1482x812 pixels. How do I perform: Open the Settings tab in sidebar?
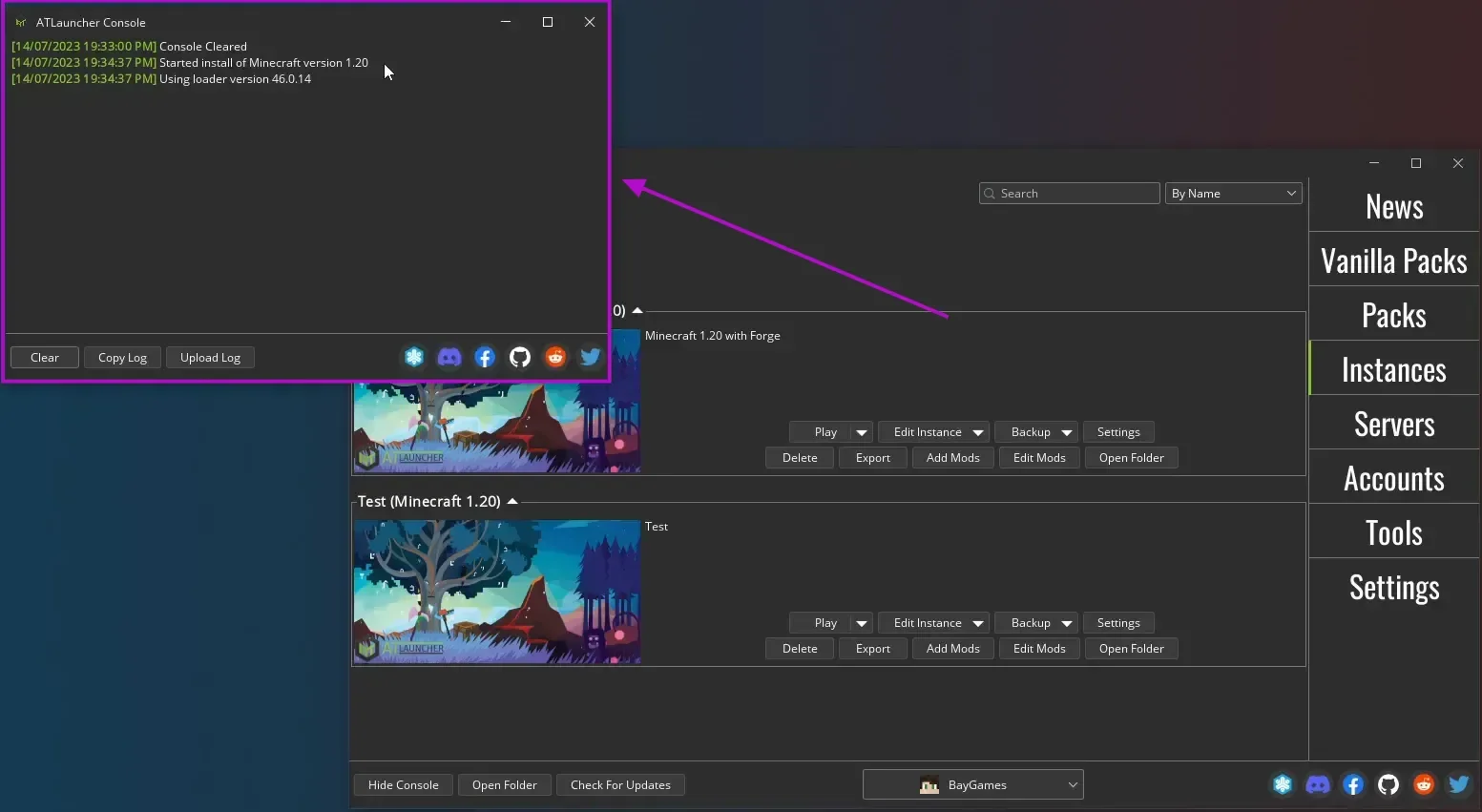click(1394, 587)
